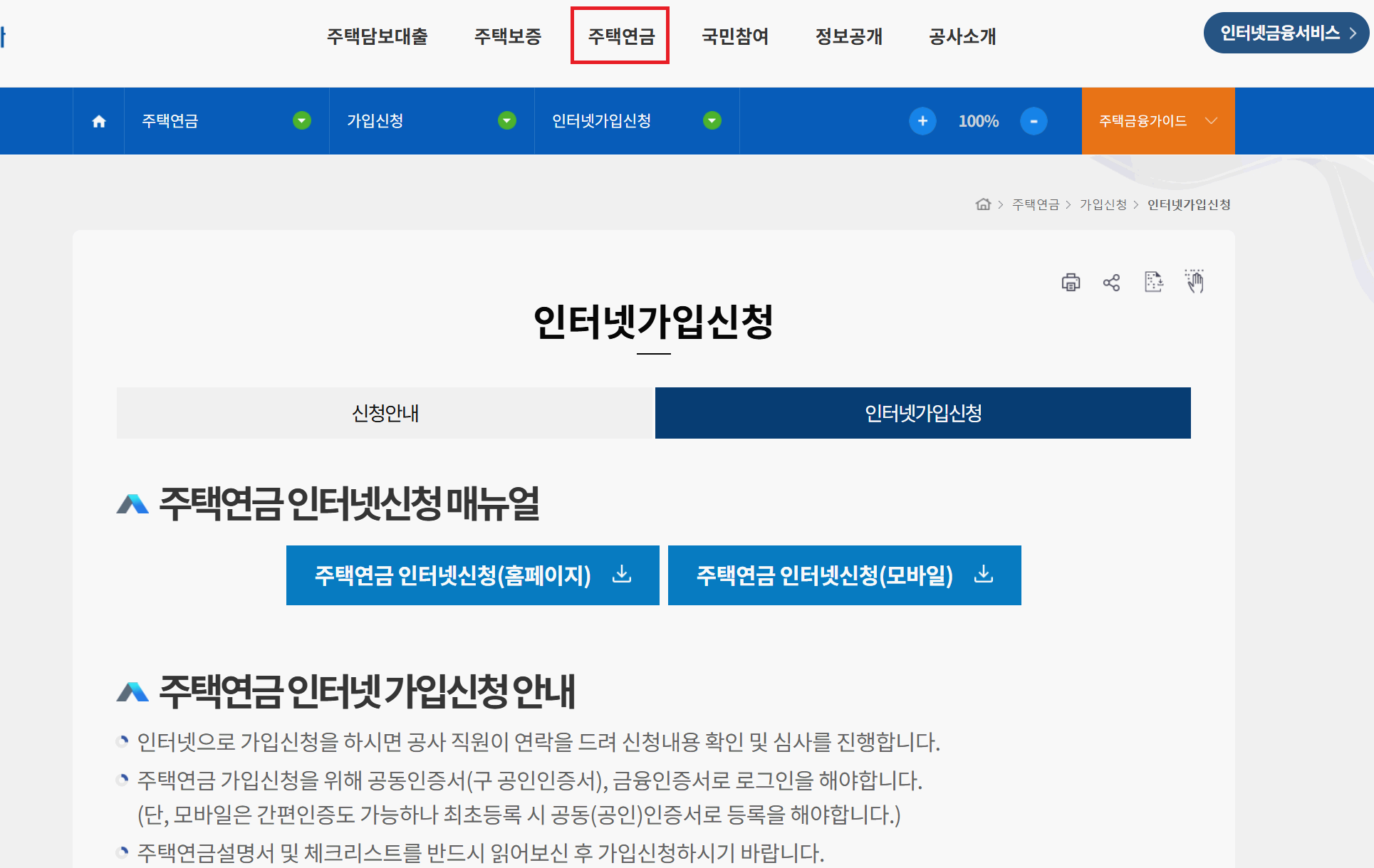Viewport: 1374px width, 868px height.
Task: Download the braille document via its icon
Action: 1154,282
